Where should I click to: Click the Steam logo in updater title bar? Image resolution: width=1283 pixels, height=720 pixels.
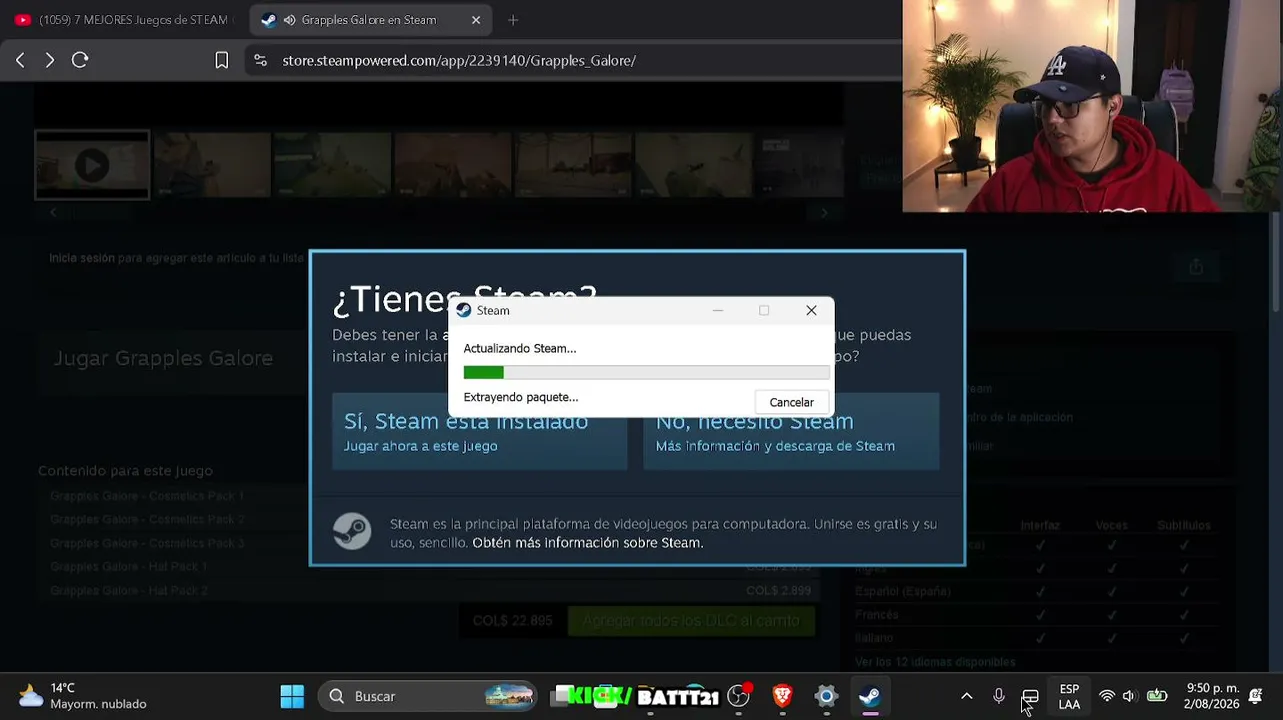[463, 310]
